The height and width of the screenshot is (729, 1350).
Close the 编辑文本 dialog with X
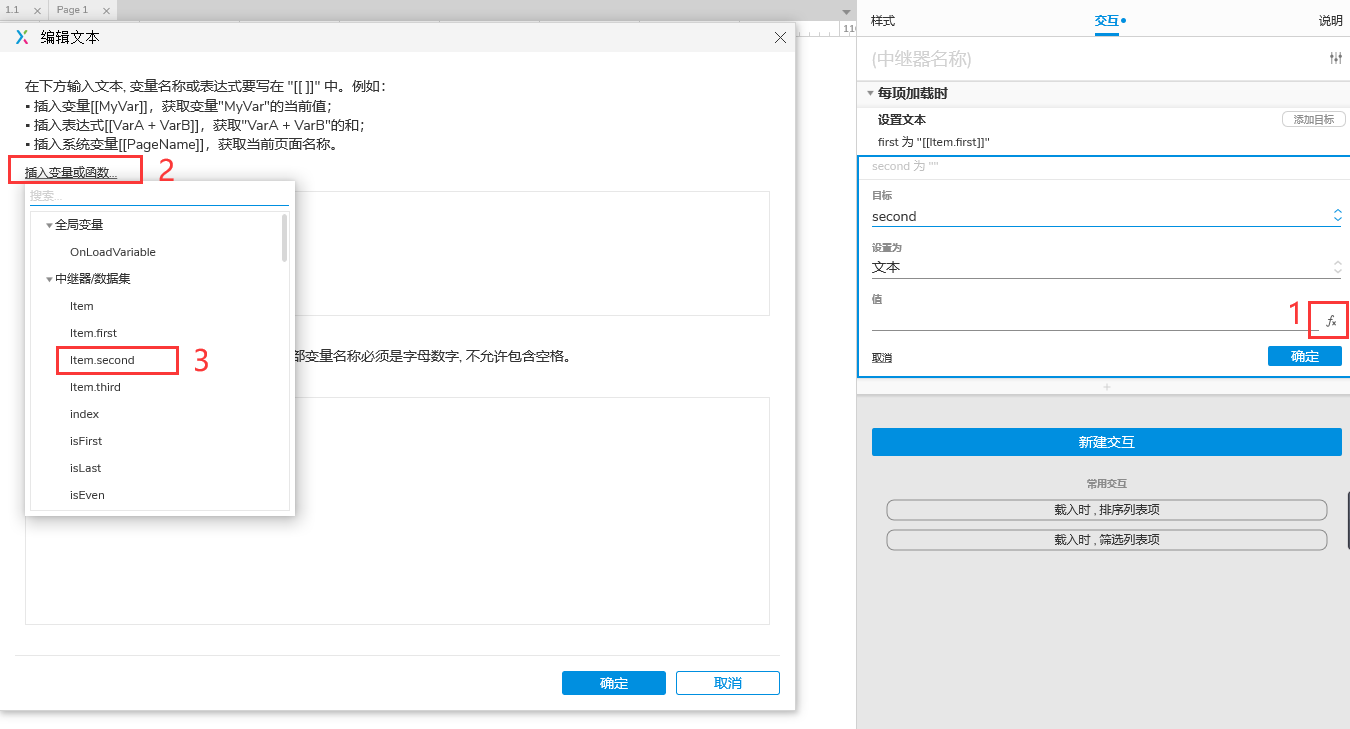click(781, 37)
